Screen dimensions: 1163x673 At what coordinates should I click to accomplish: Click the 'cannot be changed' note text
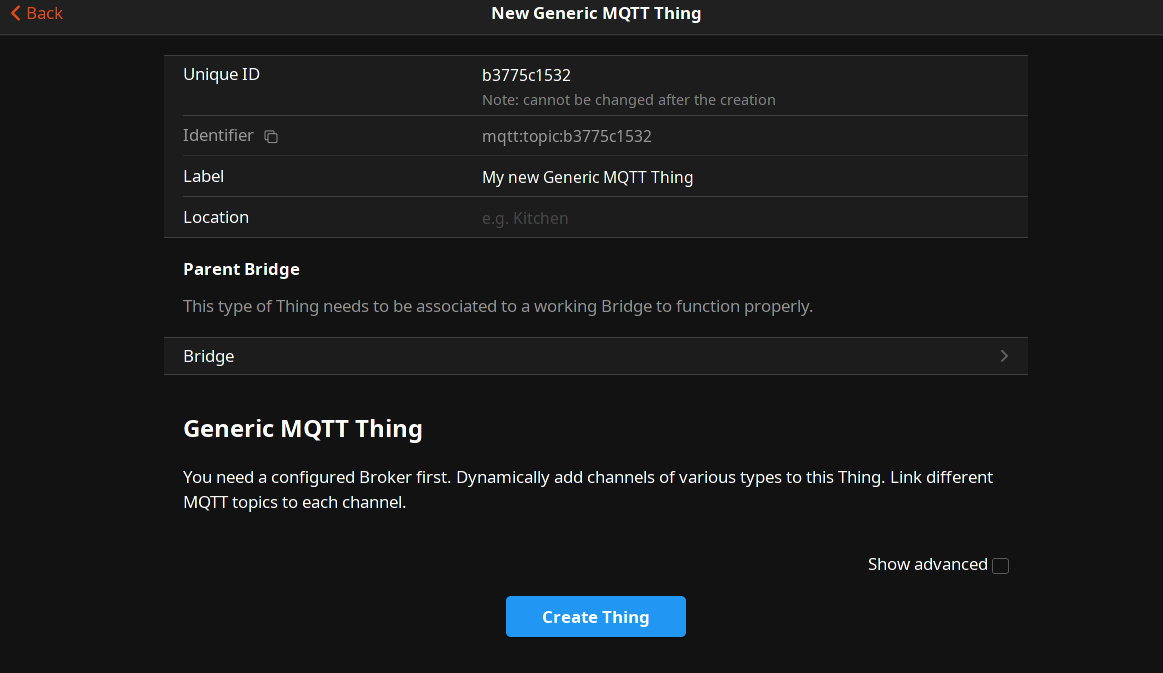[628, 100]
